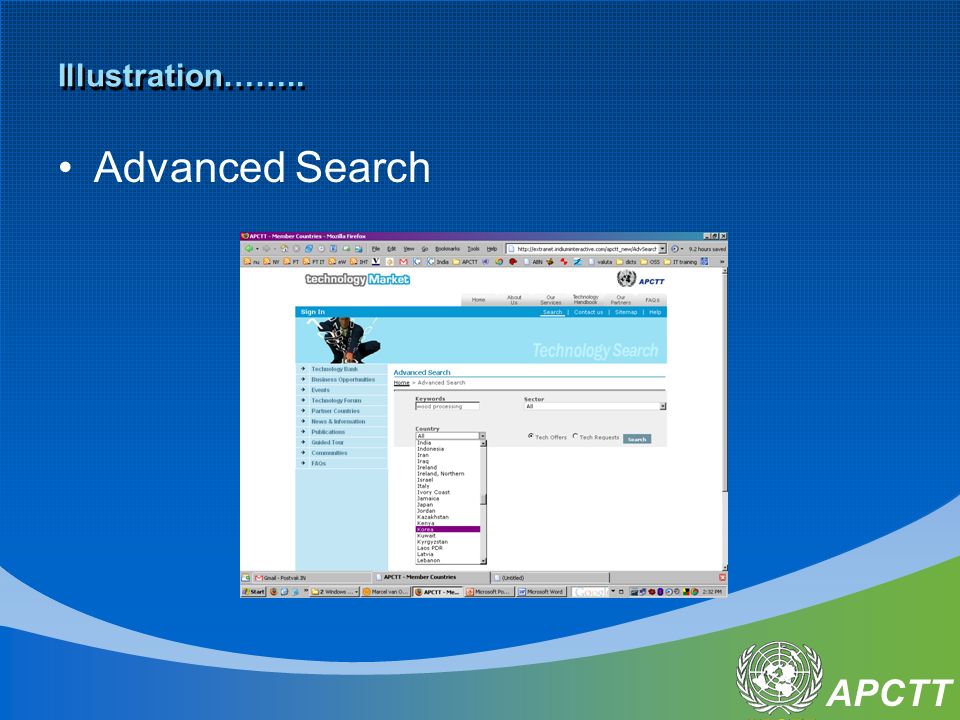Viewport: 960px width, 720px height.
Task: Open the valuta bookmark
Action: coord(601,261)
